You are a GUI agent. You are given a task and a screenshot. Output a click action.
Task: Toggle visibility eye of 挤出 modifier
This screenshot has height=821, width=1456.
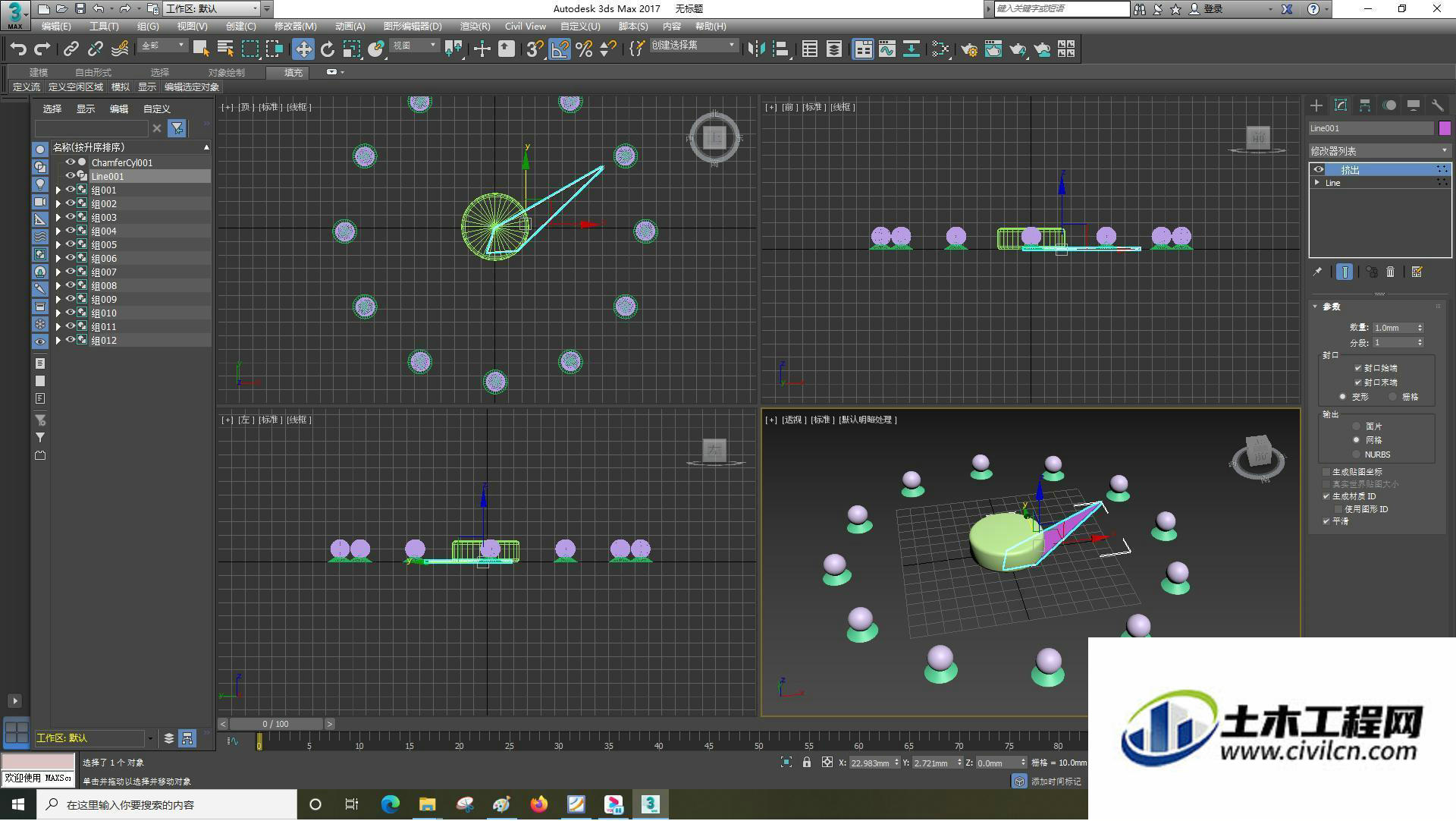(x=1319, y=169)
